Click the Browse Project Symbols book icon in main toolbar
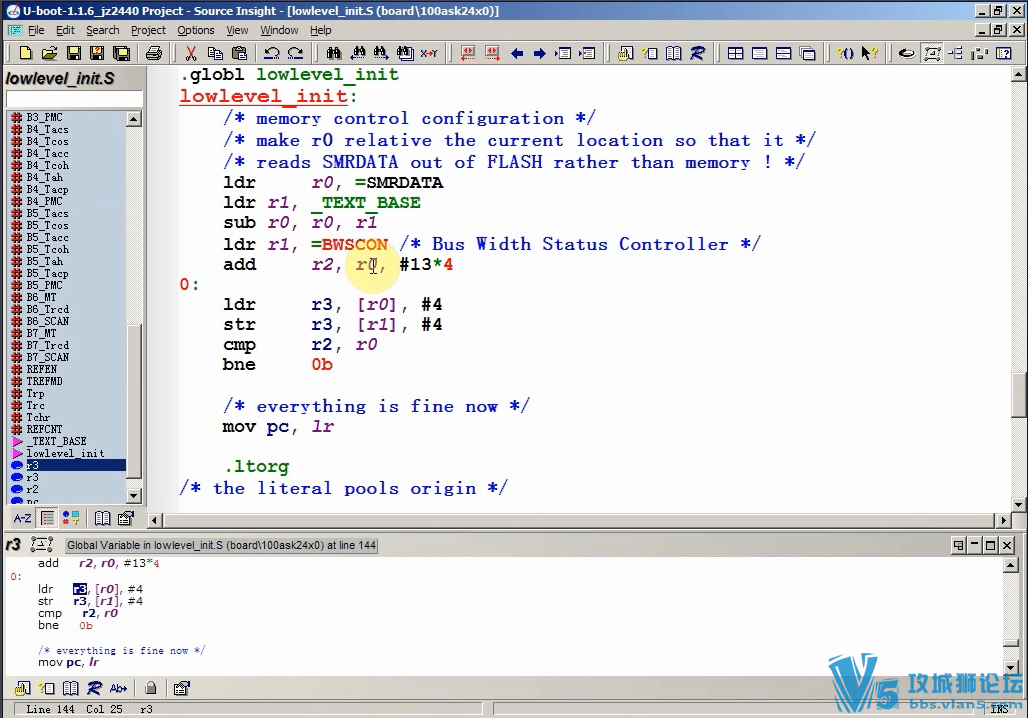 coord(673,53)
